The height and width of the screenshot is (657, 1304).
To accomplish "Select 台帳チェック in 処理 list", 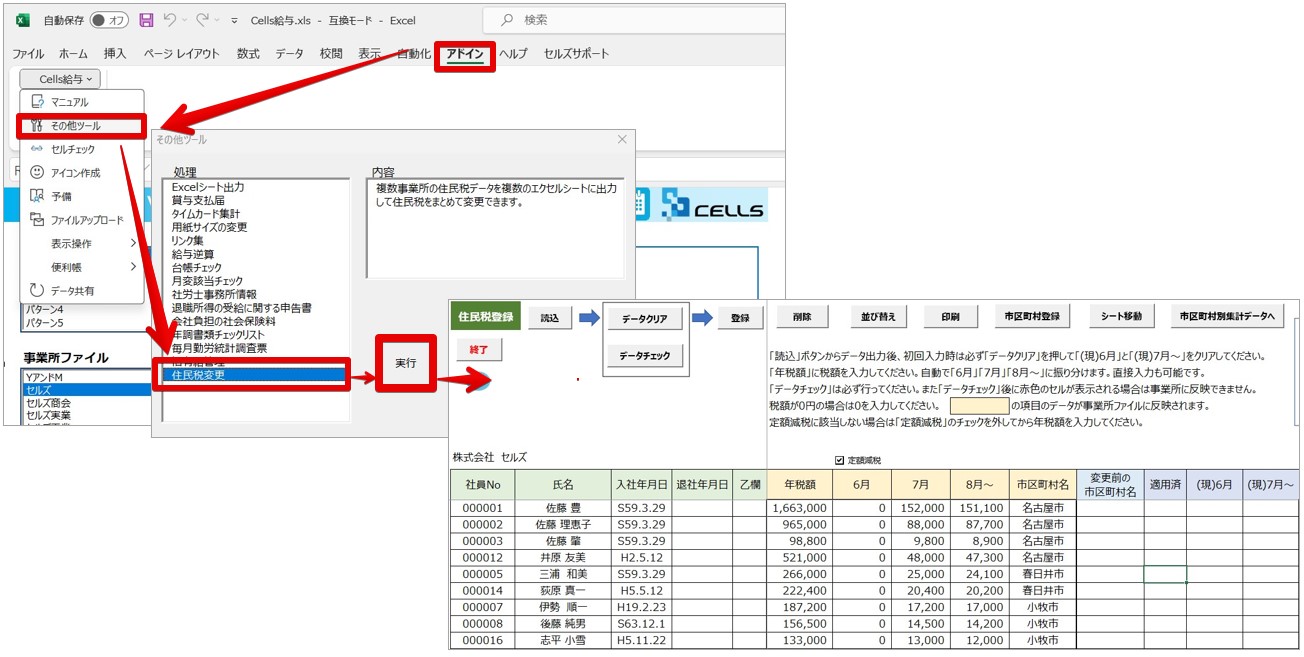I will tap(197, 268).
